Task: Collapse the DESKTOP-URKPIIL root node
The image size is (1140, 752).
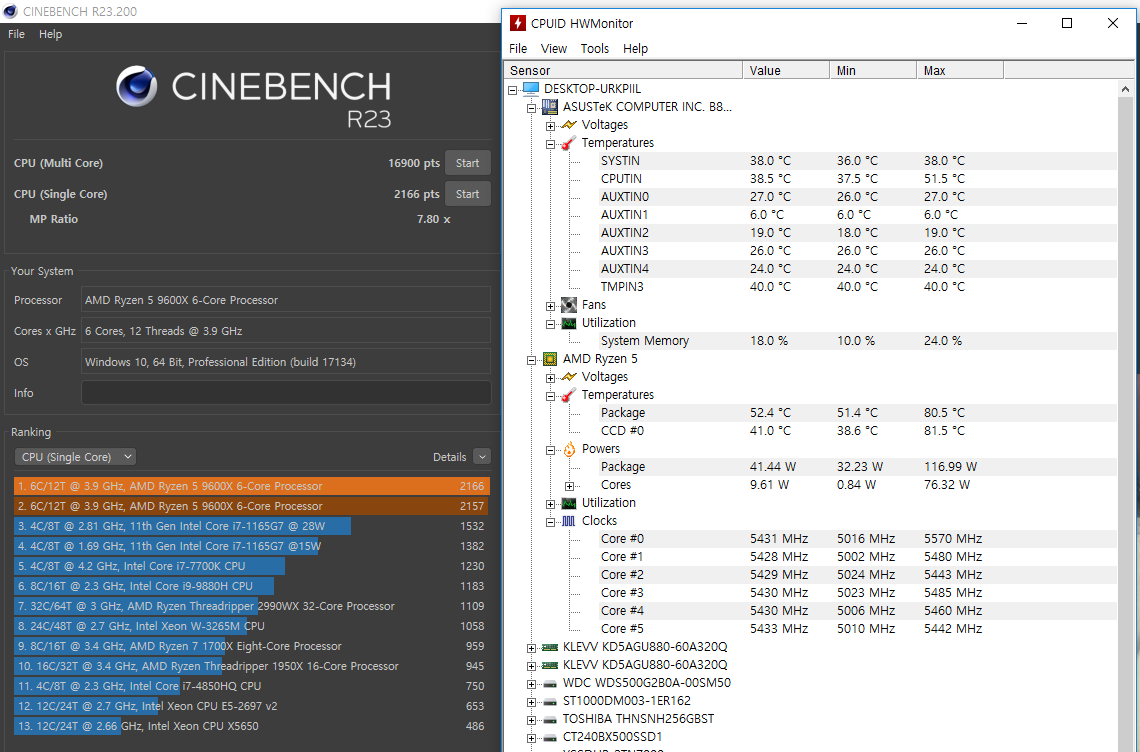Action: click(513, 89)
